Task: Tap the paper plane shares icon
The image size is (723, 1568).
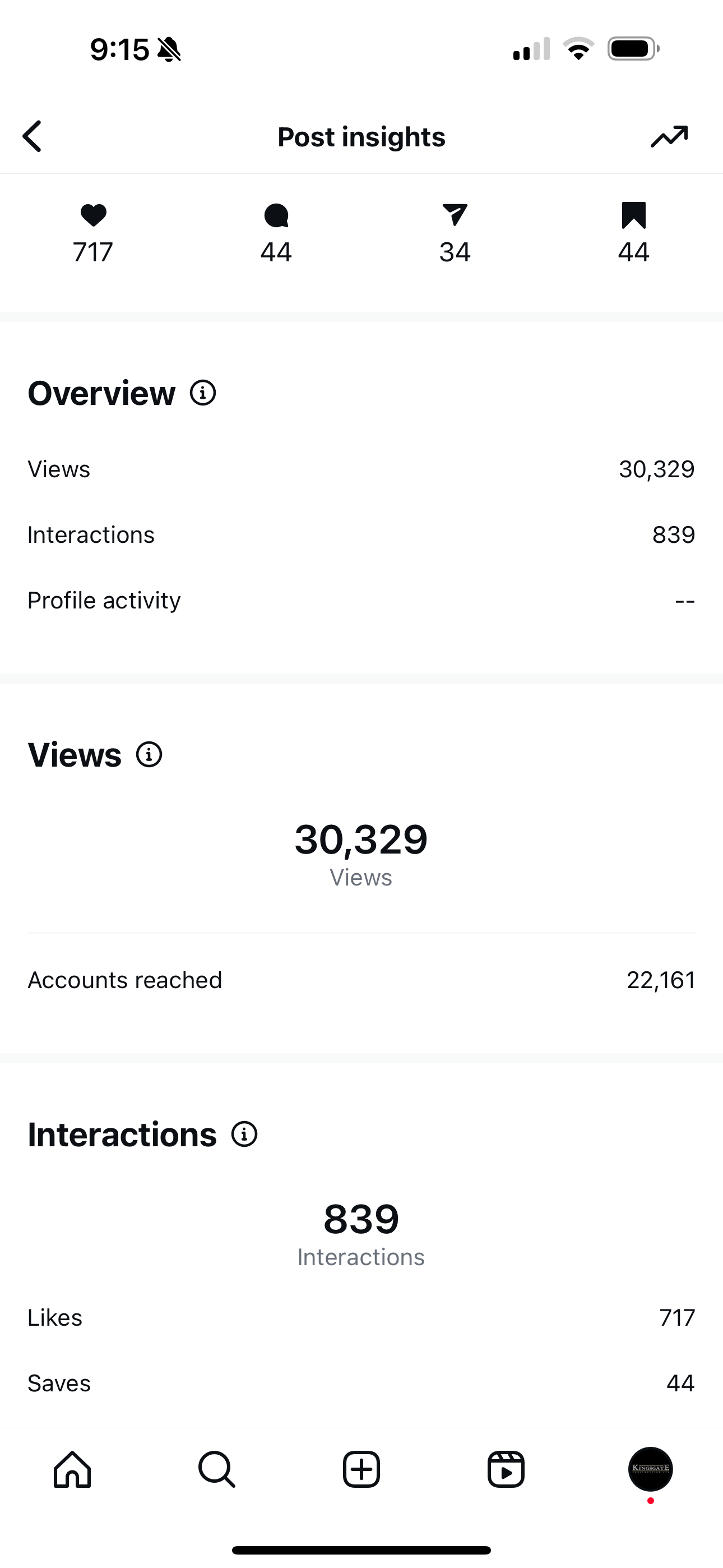Action: [x=455, y=215]
